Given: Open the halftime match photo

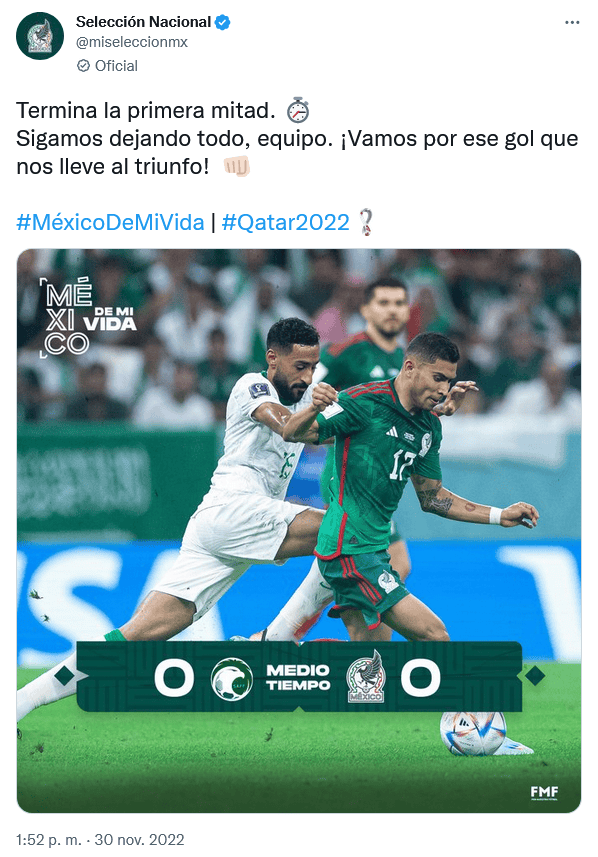Looking at the screenshot, I should 298,531.
